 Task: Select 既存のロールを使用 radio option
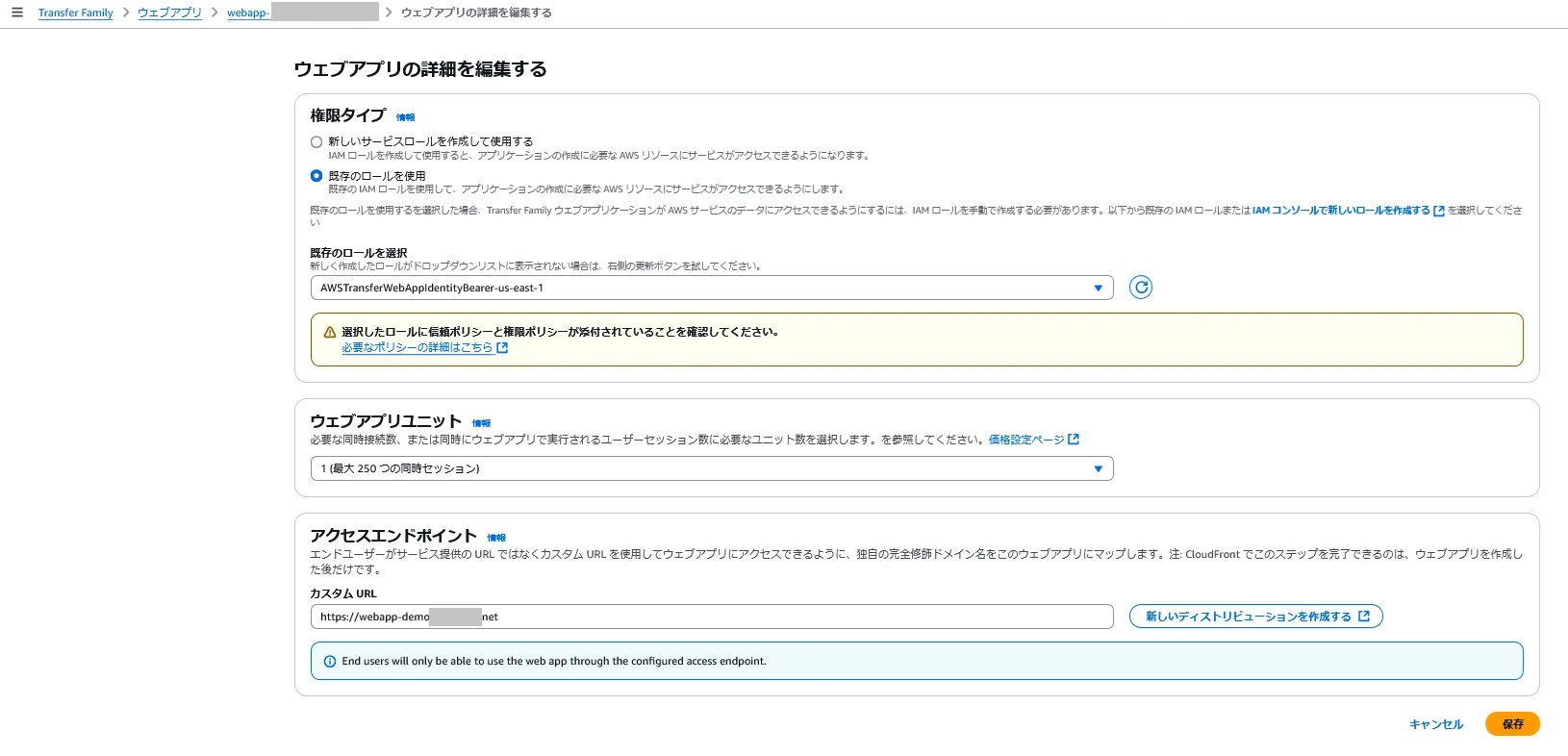(316, 176)
